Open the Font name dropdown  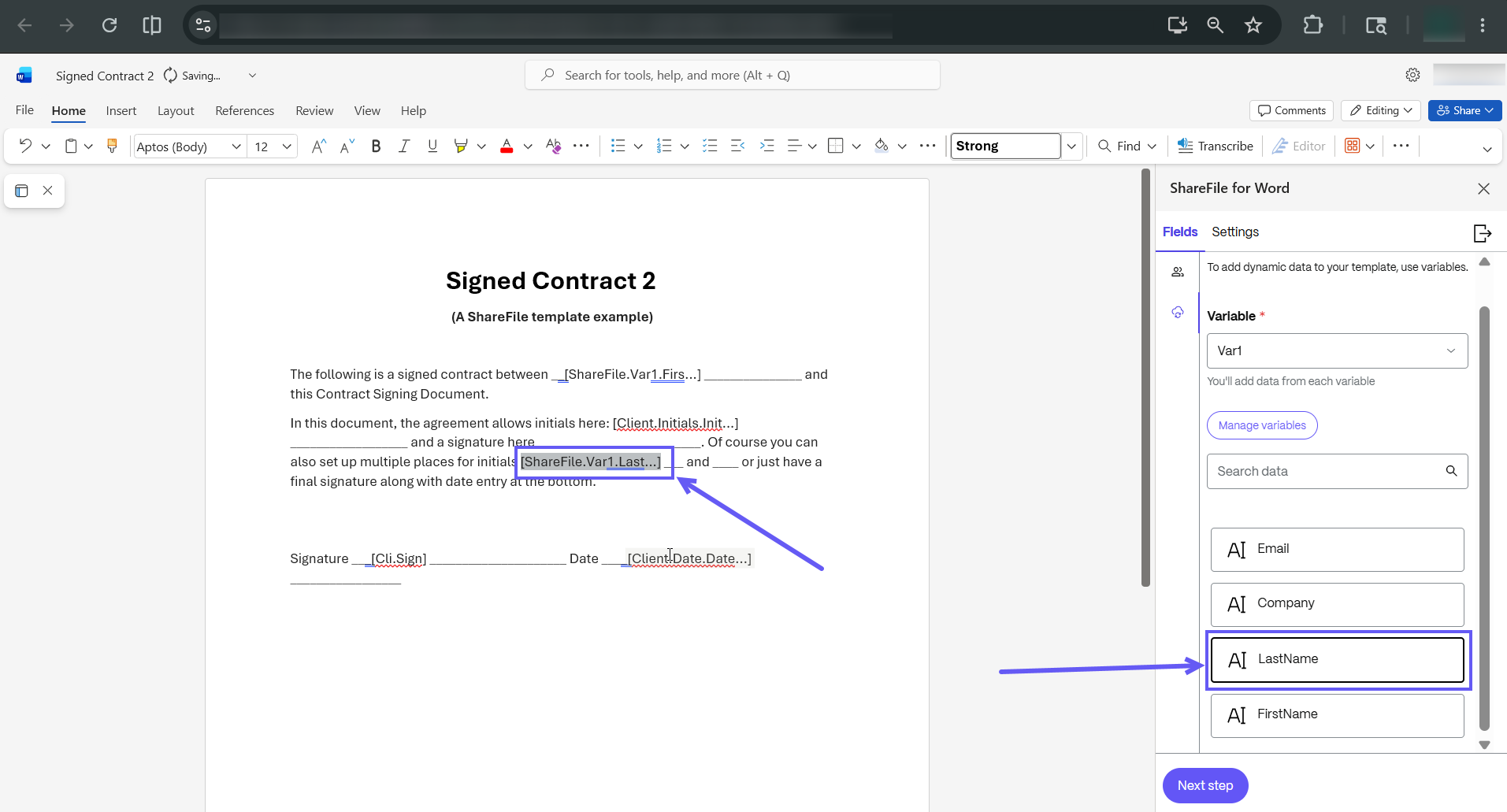pos(236,146)
